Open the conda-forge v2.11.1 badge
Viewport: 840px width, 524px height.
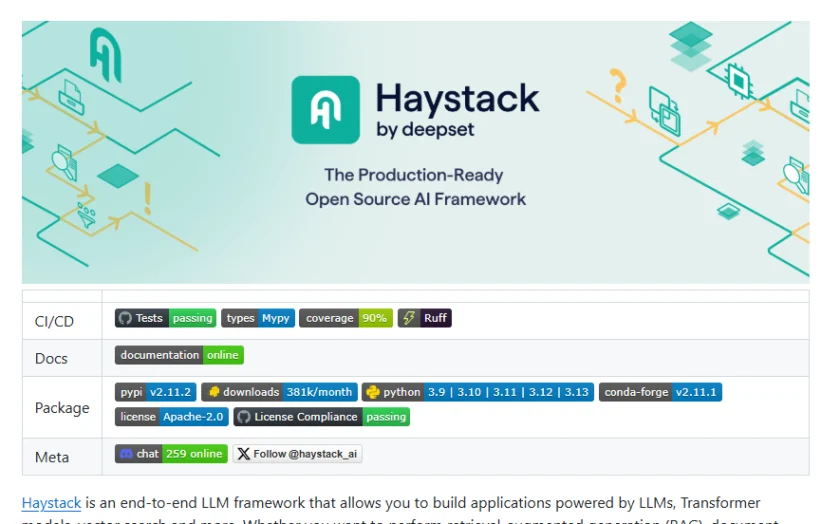point(660,392)
